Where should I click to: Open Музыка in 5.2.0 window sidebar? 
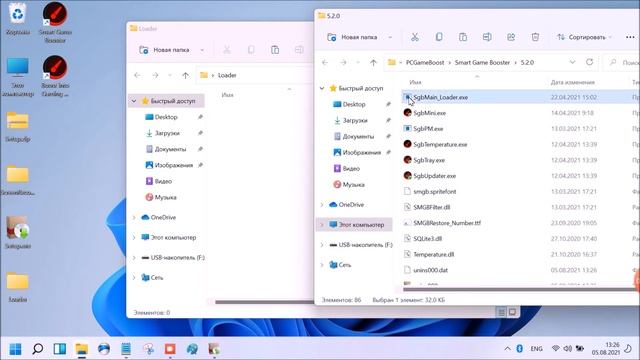pyautogui.click(x=353, y=184)
